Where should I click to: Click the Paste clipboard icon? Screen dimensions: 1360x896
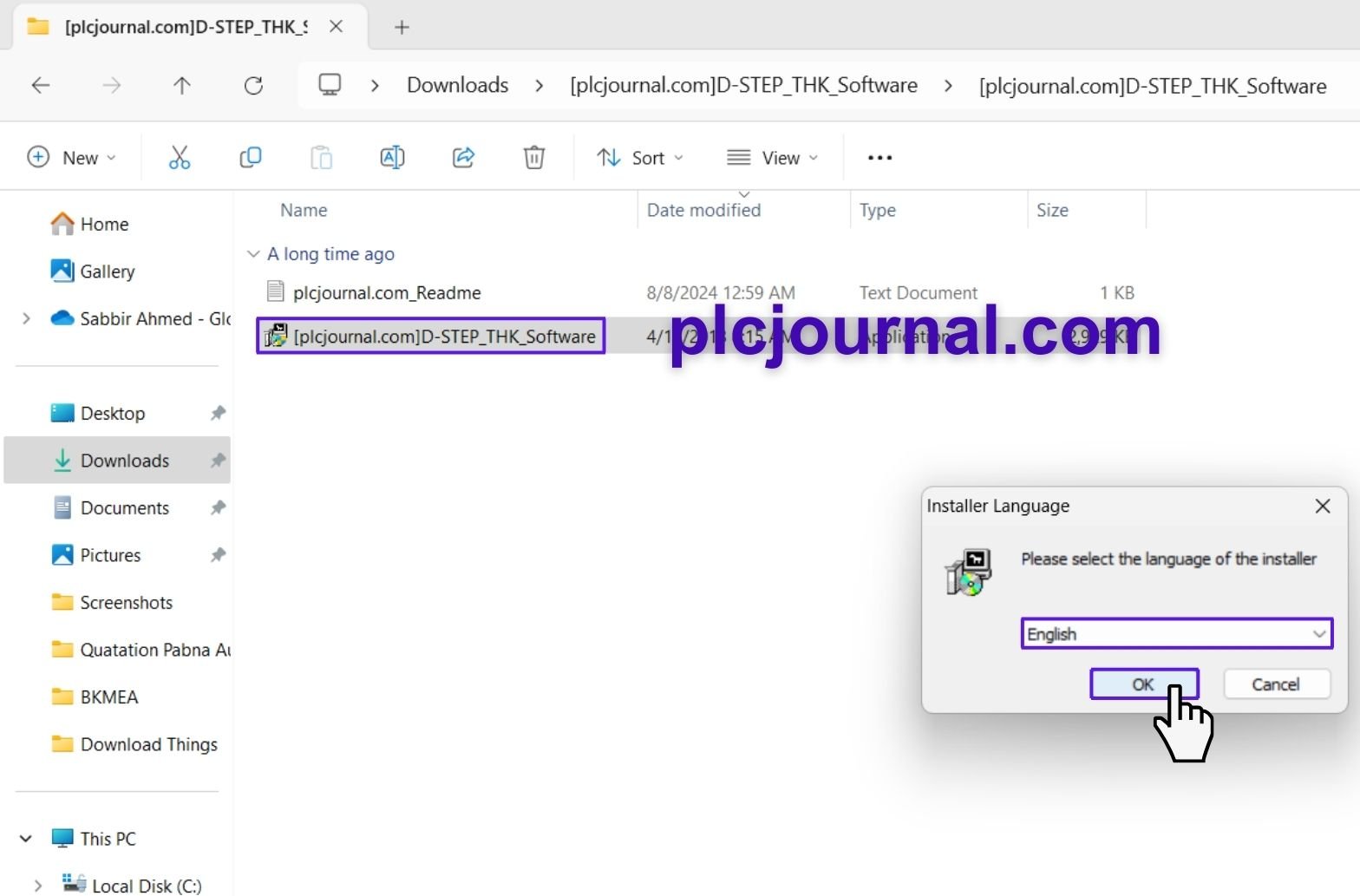click(322, 157)
